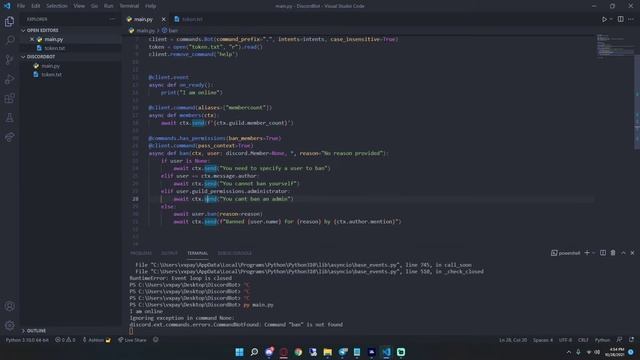Select the Terminal panel tab

pos(198,253)
